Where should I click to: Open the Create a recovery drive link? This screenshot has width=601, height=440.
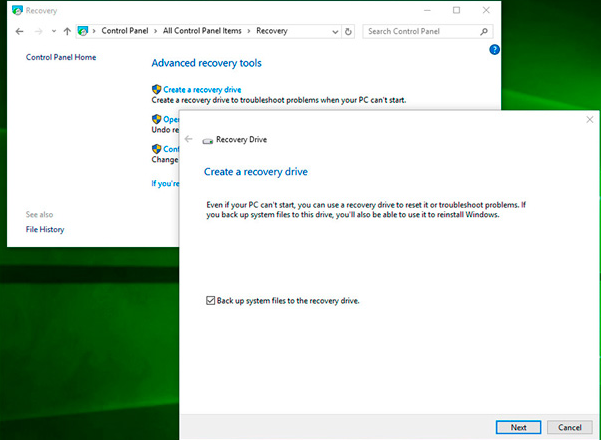point(202,90)
